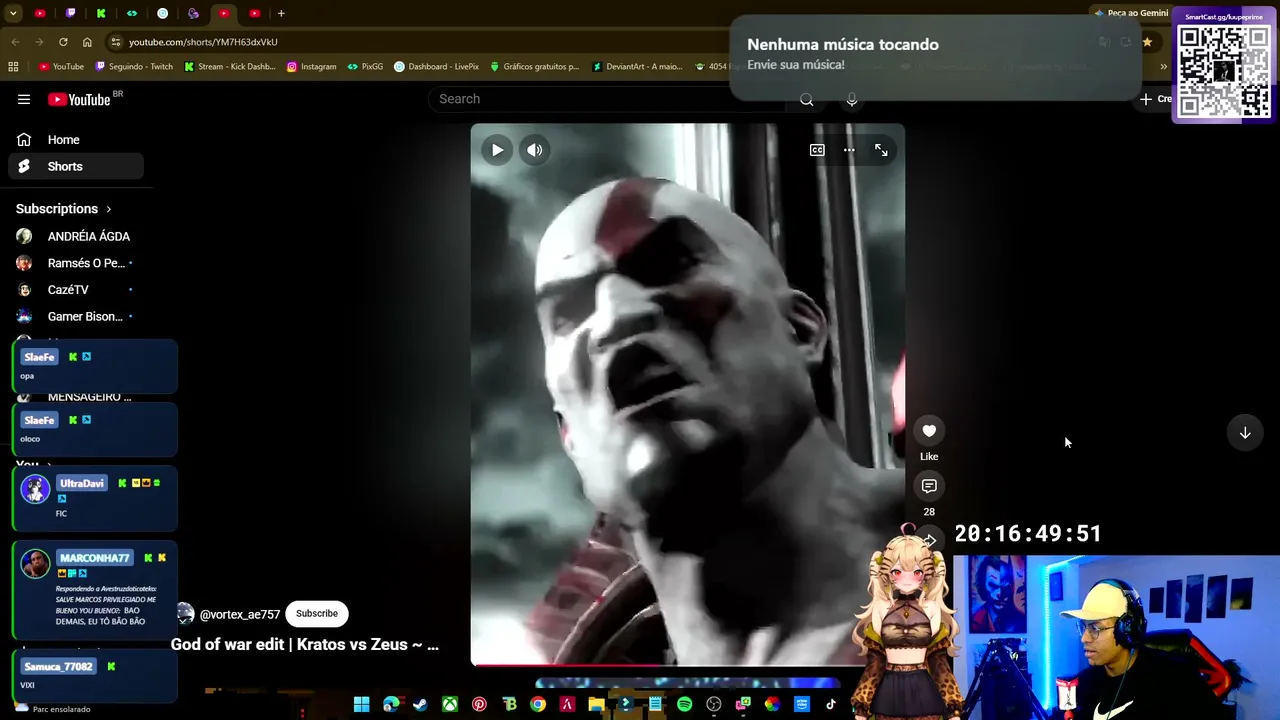This screenshot has height=720, width=1280.
Task: Click the video title 'God of war edit'
Action: 305,644
